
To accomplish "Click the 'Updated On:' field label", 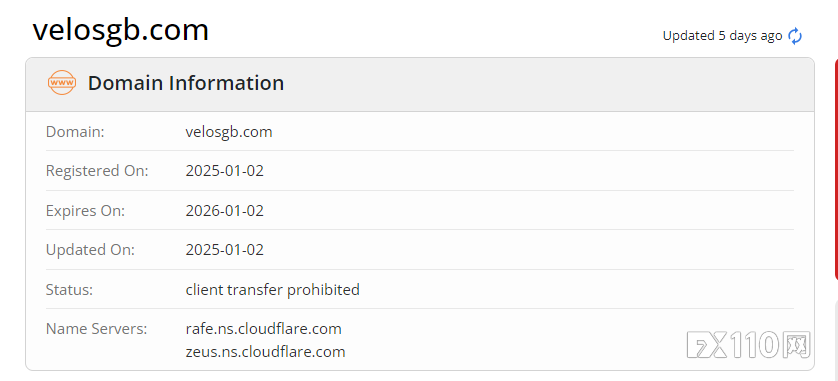I will coord(90,250).
